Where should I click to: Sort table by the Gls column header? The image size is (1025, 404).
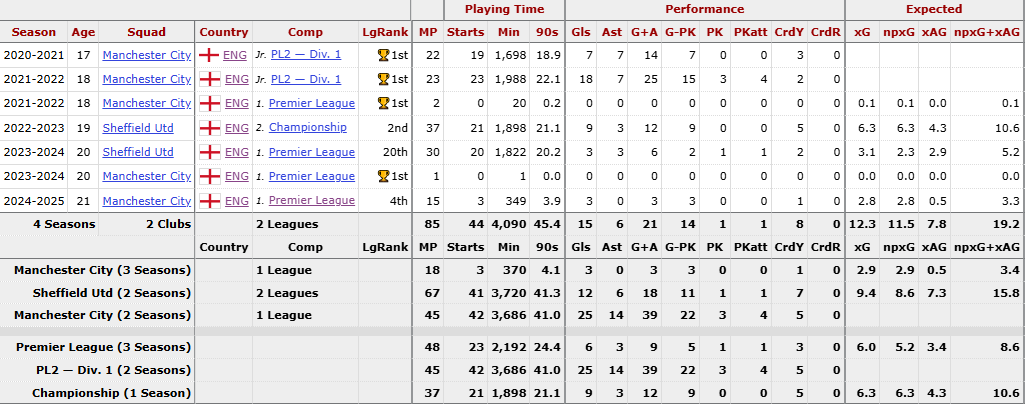point(580,32)
